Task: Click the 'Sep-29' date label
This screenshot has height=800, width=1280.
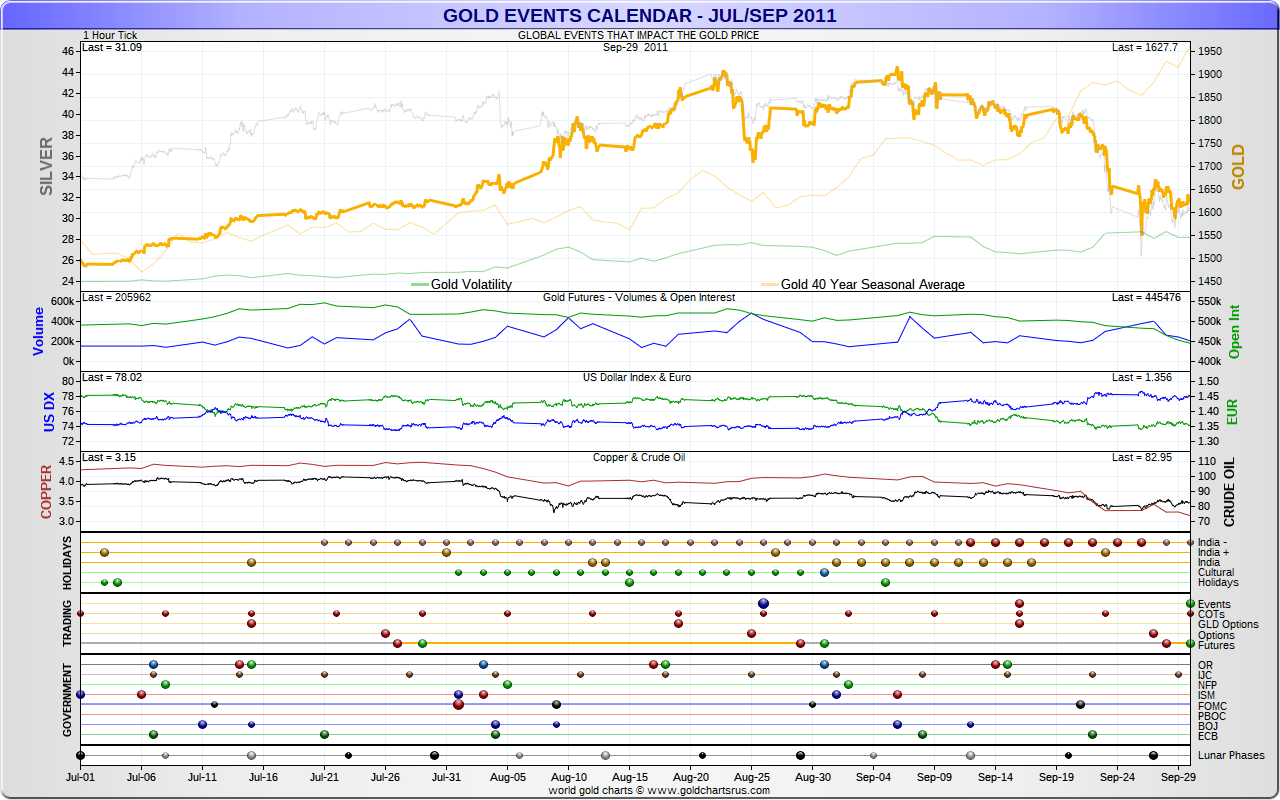Action: coord(1178,775)
